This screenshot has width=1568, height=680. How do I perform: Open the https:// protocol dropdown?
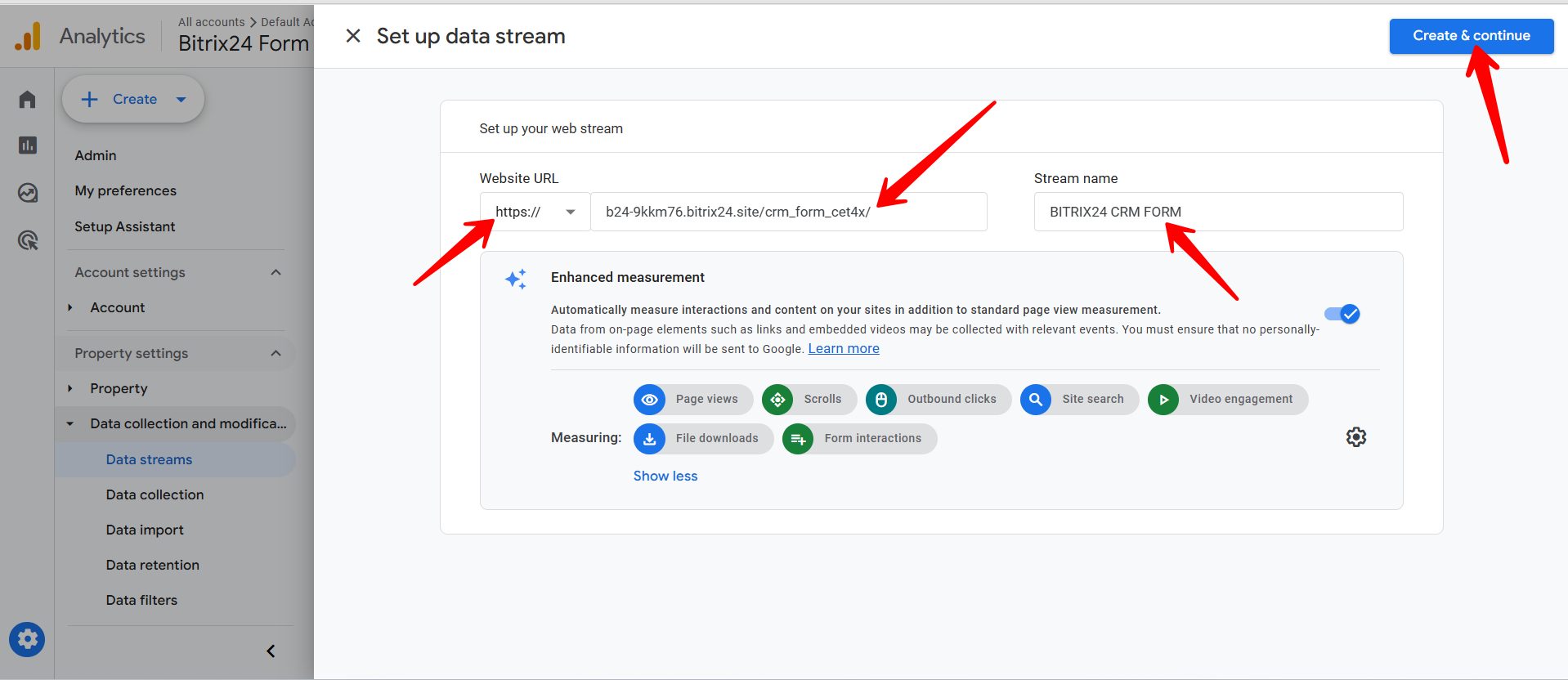(x=535, y=212)
